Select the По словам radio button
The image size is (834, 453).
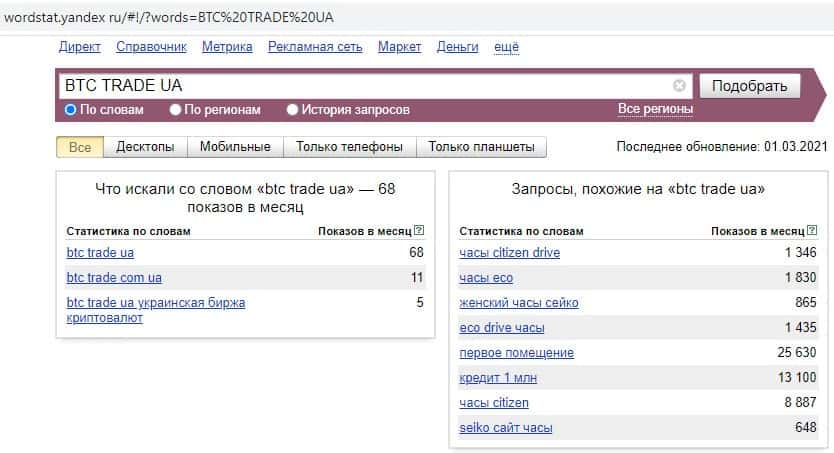point(71,110)
